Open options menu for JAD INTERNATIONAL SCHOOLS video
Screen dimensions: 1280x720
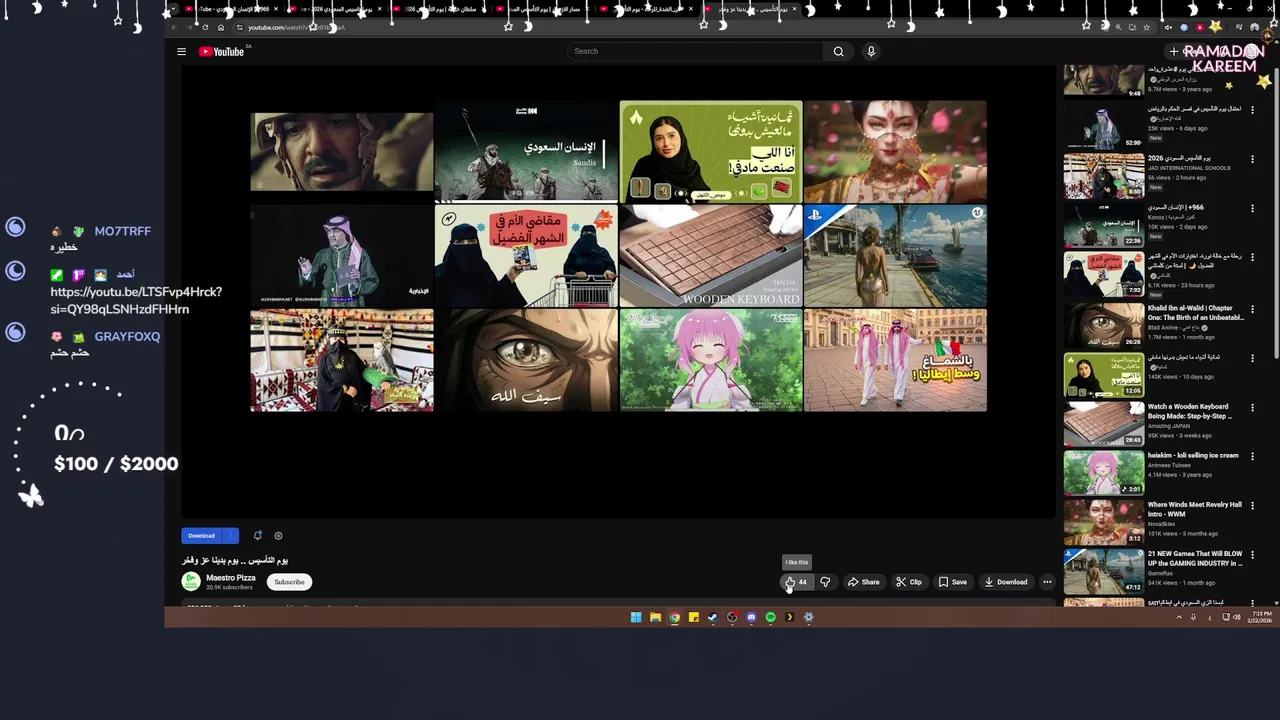1252,160
